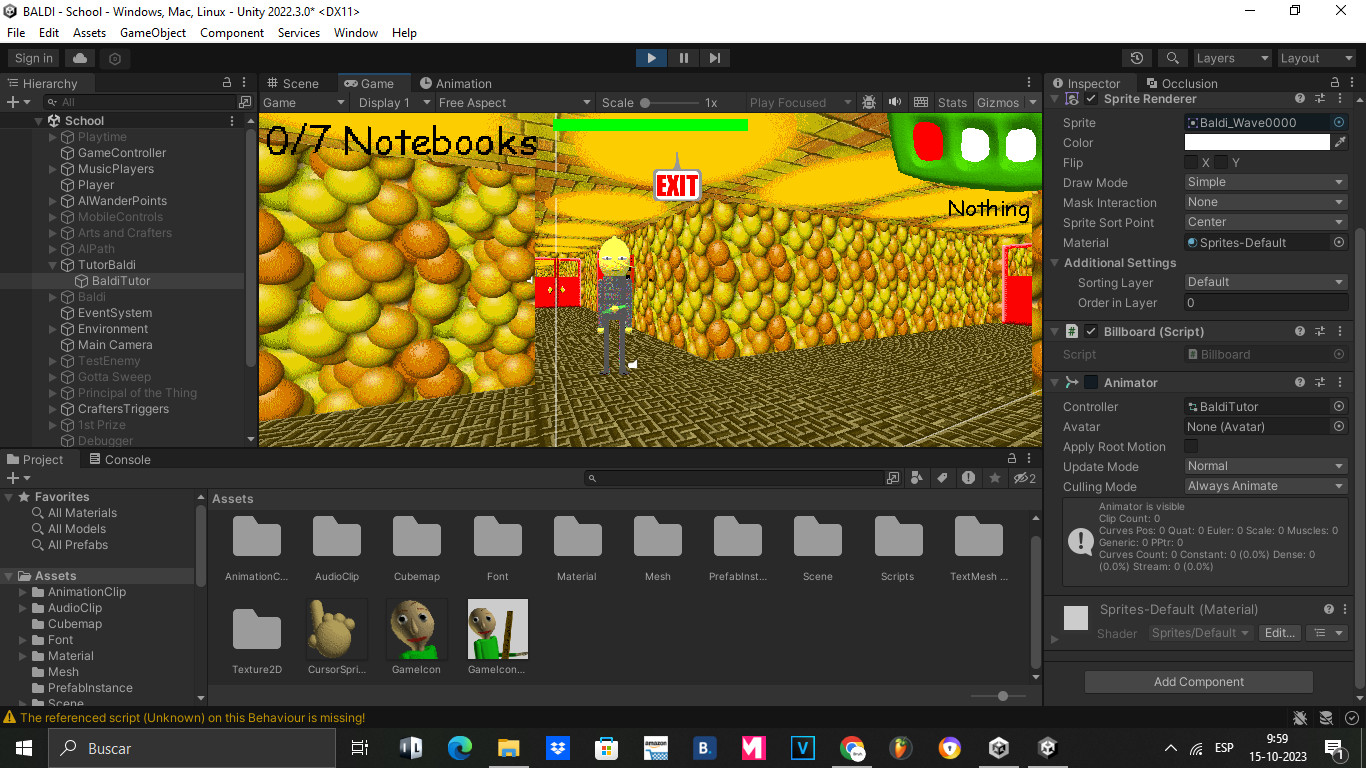1366x768 pixels.
Task: Open editor search with the magnifier icon
Action: tap(1172, 58)
